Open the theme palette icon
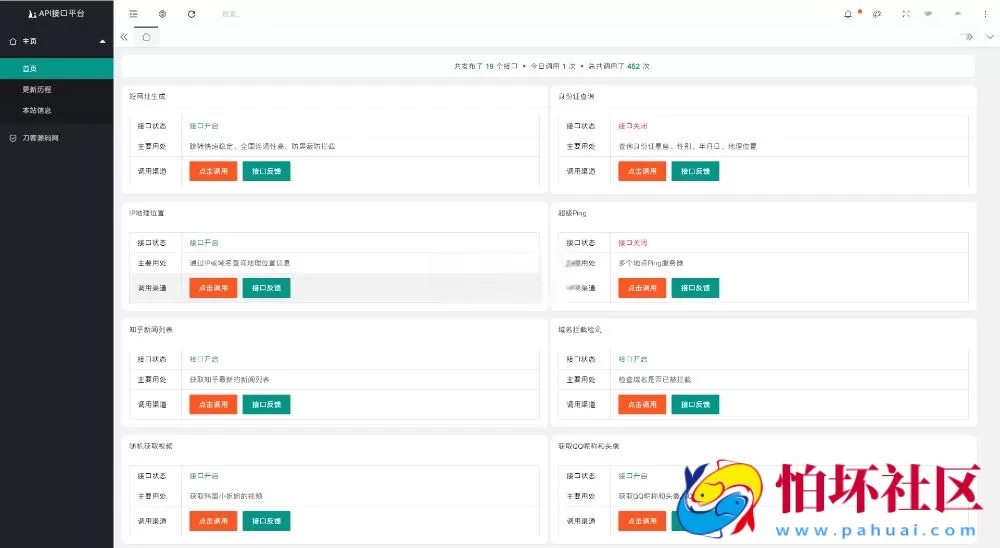1000x548 pixels. tap(878, 14)
